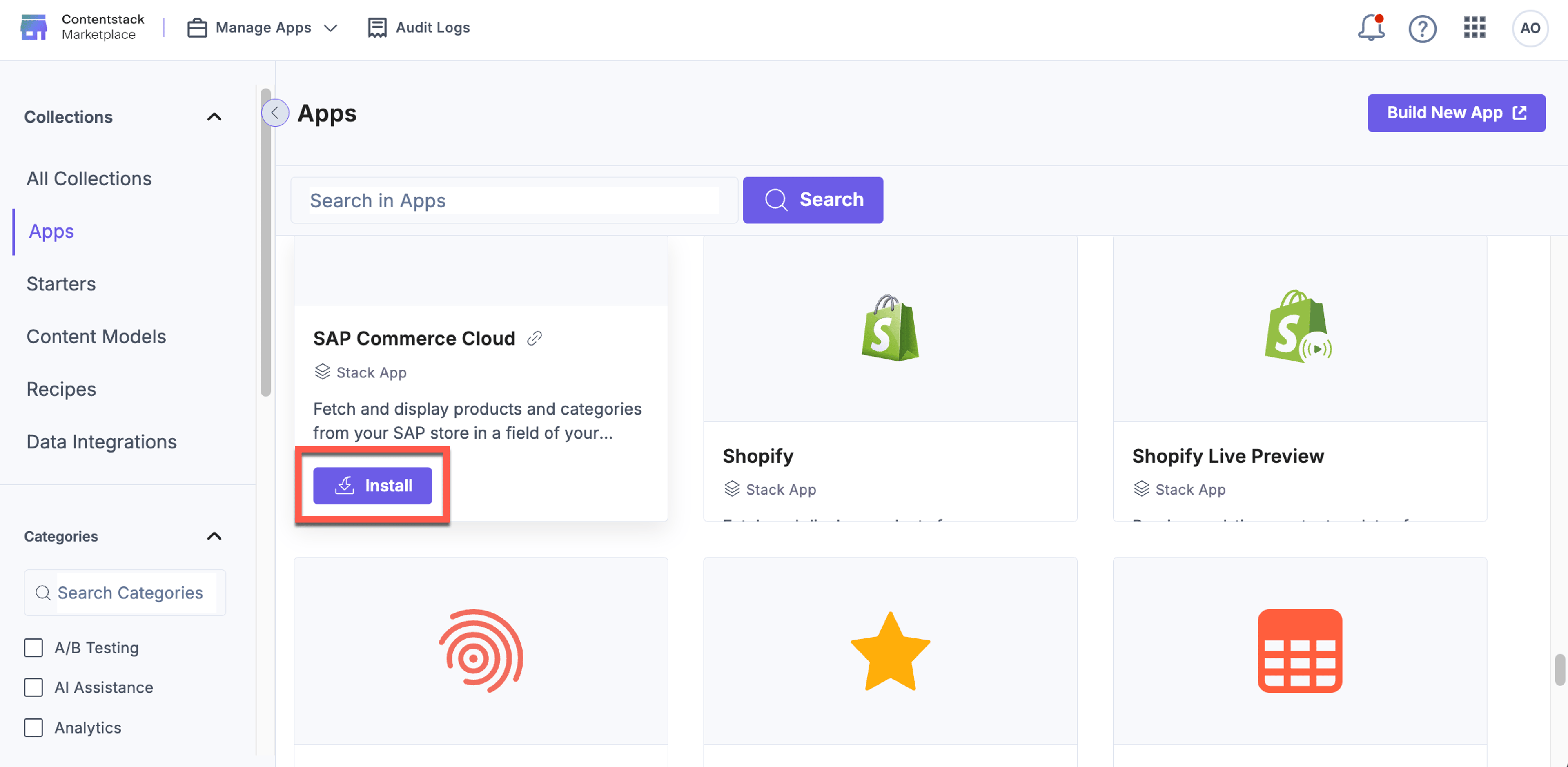Enable the A/B Testing category checkbox
The height and width of the screenshot is (767, 1568).
(x=33, y=647)
